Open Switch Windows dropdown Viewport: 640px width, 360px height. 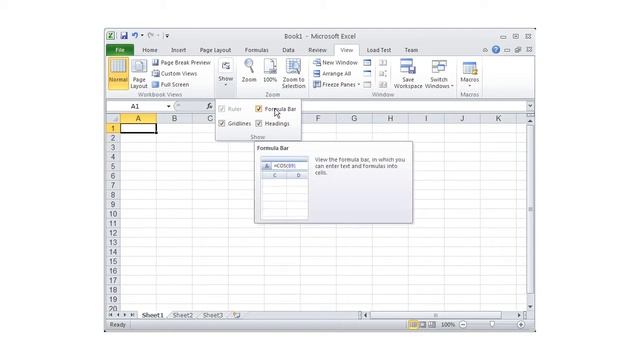439,73
